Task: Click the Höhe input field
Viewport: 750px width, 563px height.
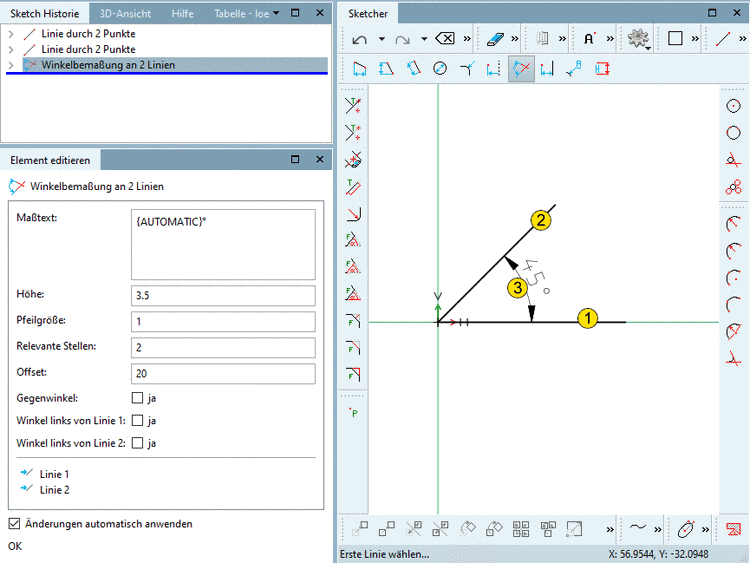Action: pos(223,295)
